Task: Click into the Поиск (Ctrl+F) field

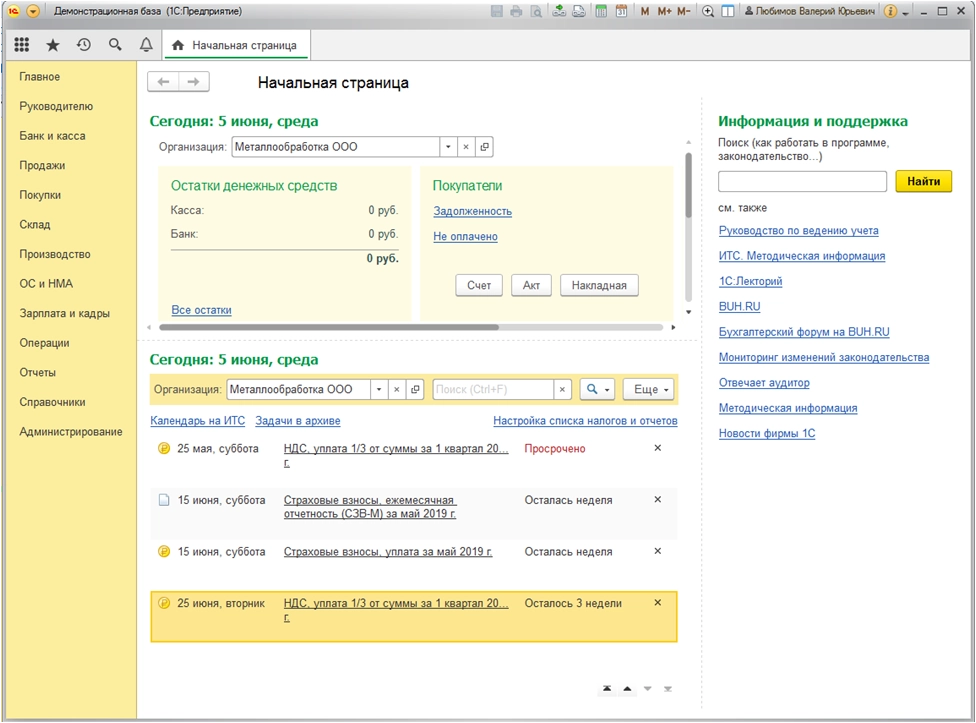Action: [x=493, y=389]
